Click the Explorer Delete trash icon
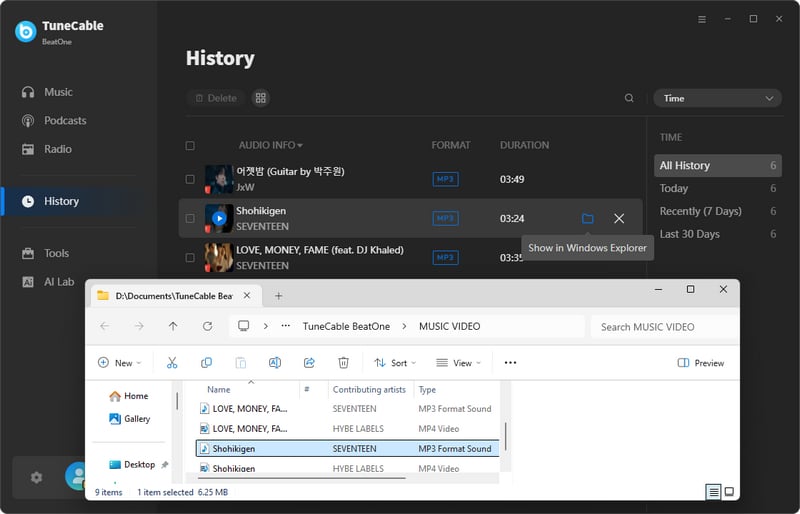800x514 pixels. pyautogui.click(x=343, y=363)
